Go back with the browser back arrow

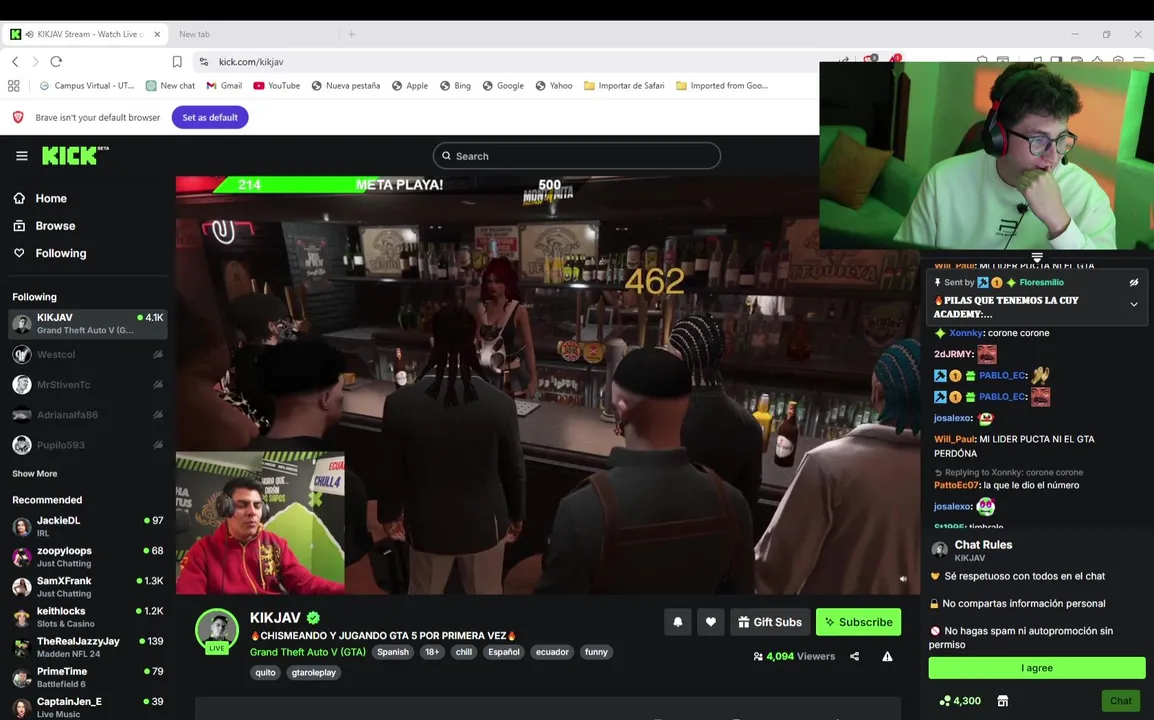point(15,62)
